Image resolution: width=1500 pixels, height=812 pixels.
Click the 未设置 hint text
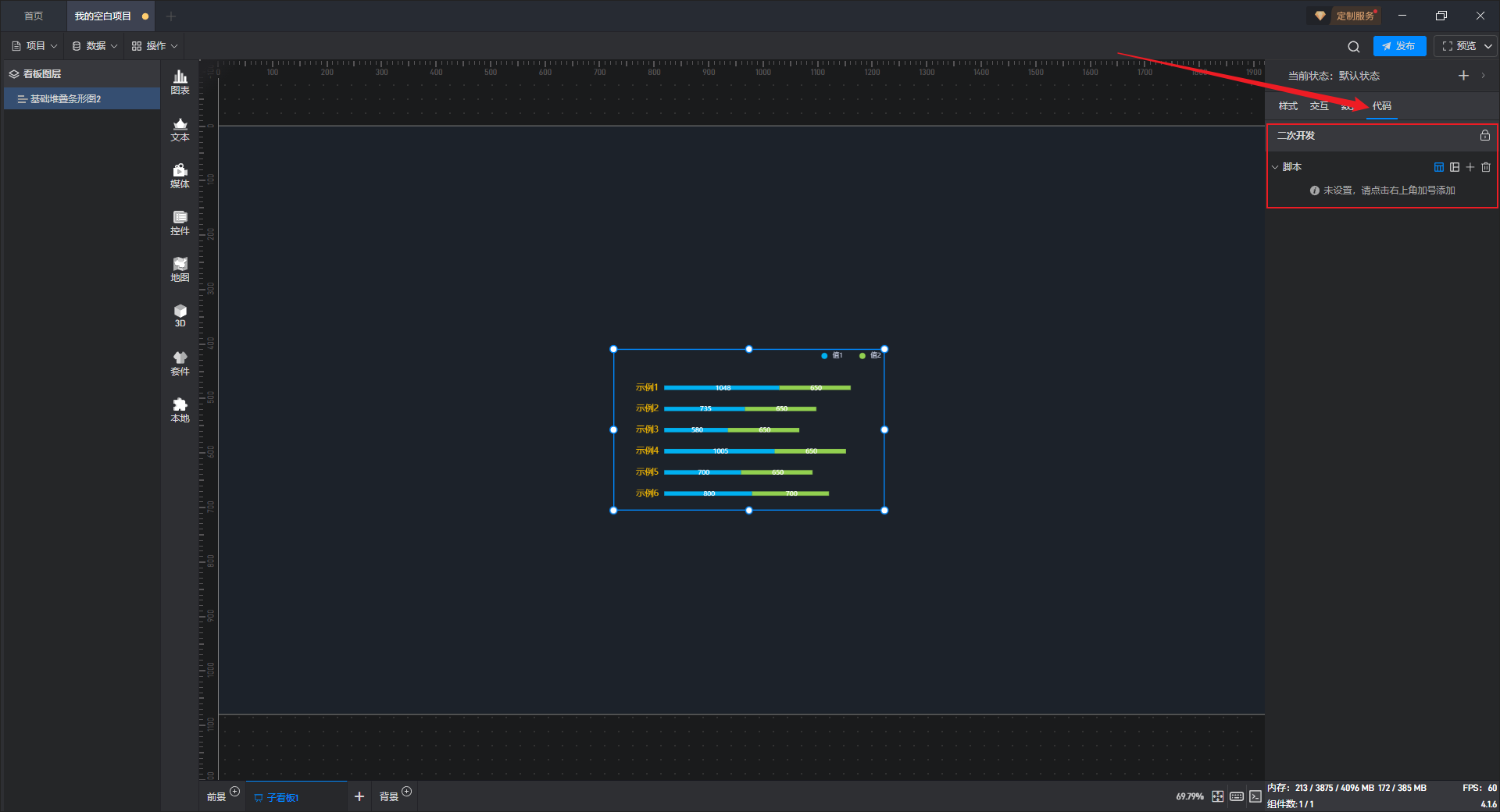click(x=1389, y=191)
